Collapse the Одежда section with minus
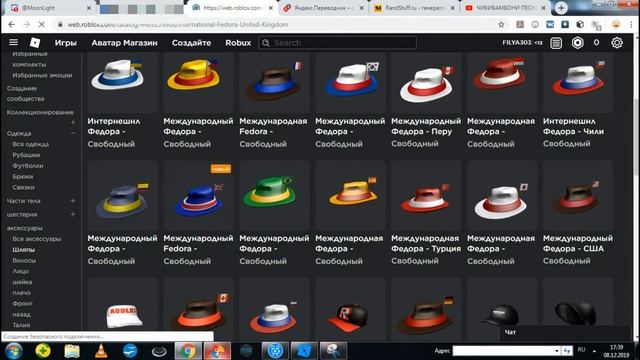The image size is (640, 360). point(73,133)
